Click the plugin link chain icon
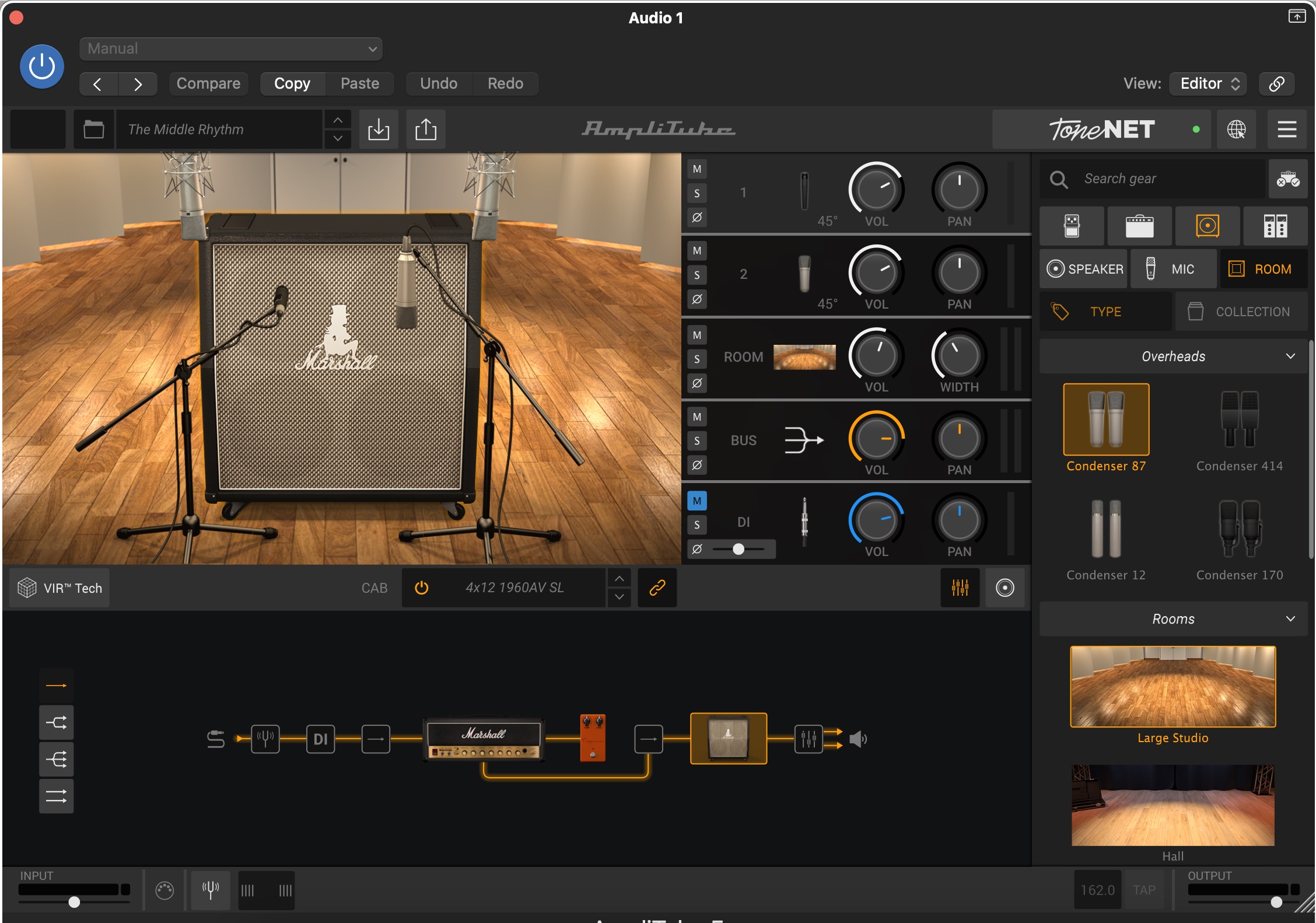This screenshot has height=923, width=1316. (x=1276, y=84)
